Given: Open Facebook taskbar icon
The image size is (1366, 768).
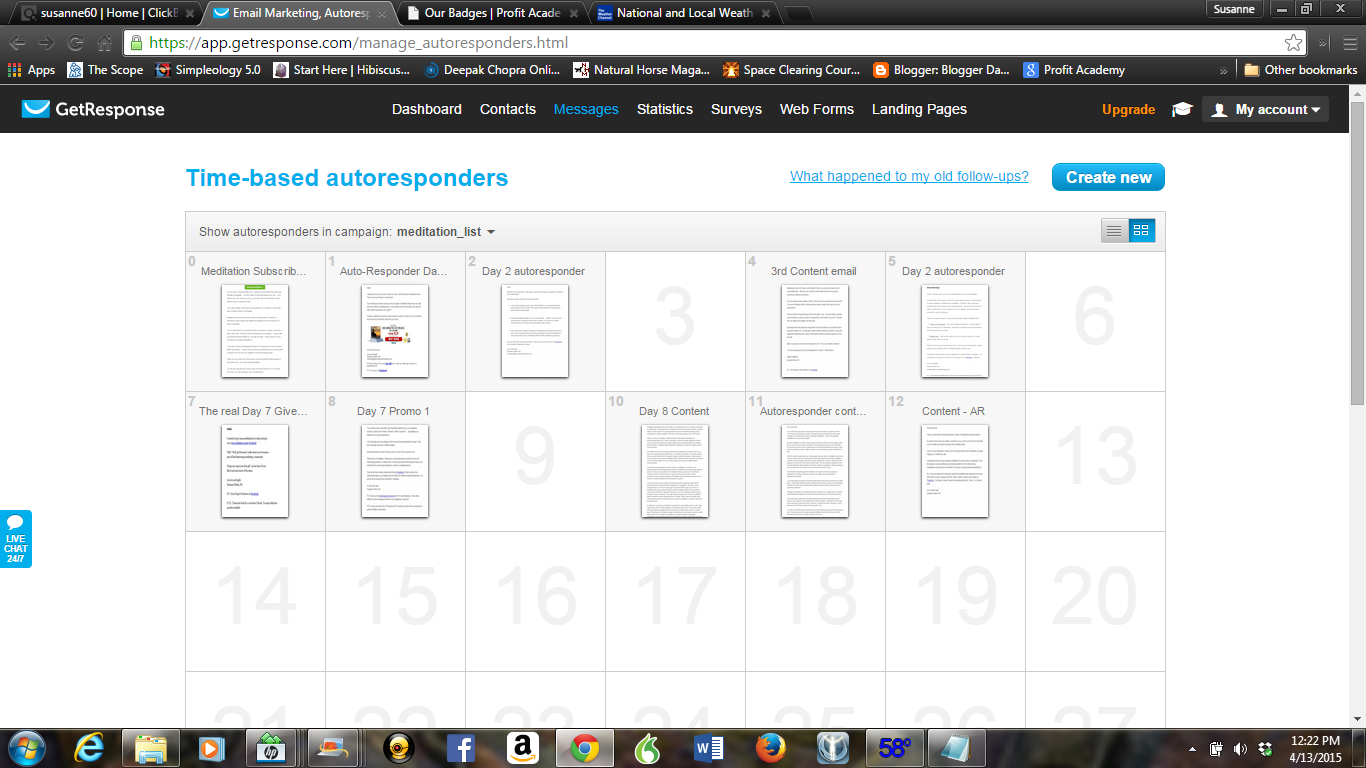Looking at the screenshot, I should tap(461, 747).
